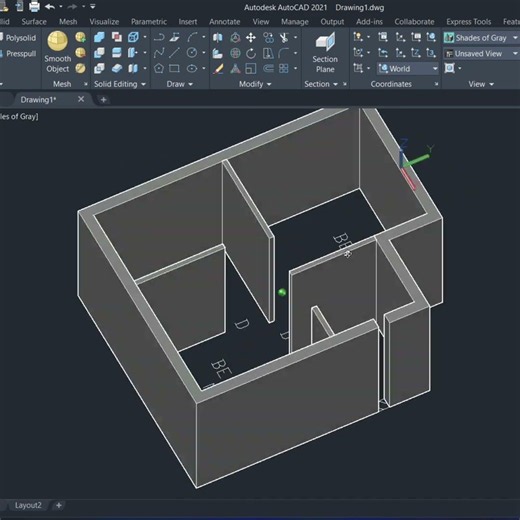Click the 3-Point UCS icon
The width and height of the screenshot is (520, 520).
431,53
